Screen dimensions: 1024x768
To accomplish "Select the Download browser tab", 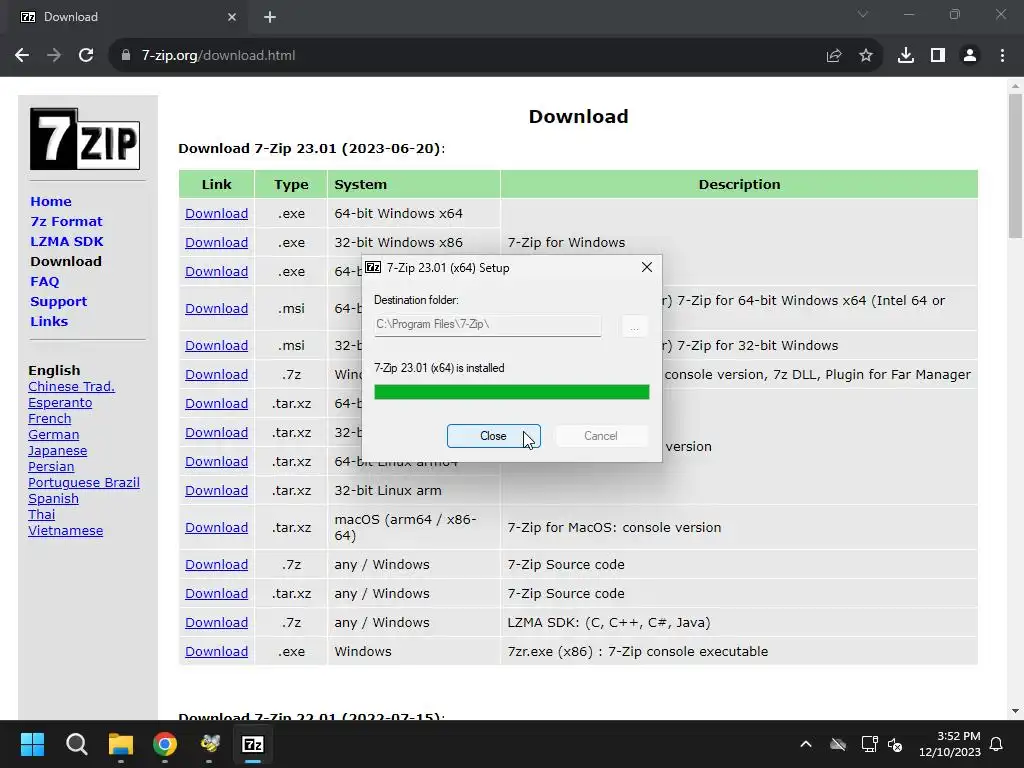I will coord(124,18).
